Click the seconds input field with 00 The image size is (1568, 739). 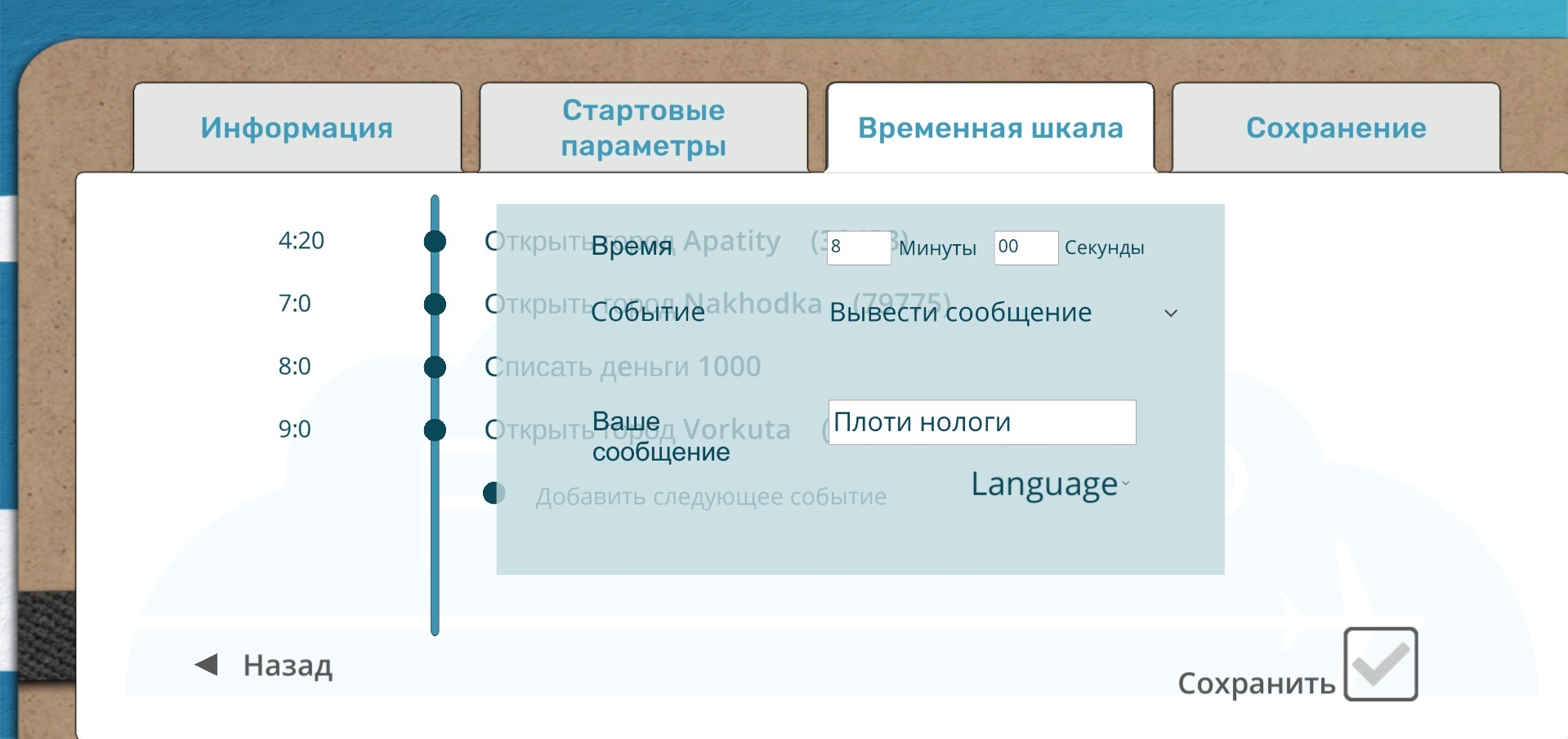(1026, 247)
